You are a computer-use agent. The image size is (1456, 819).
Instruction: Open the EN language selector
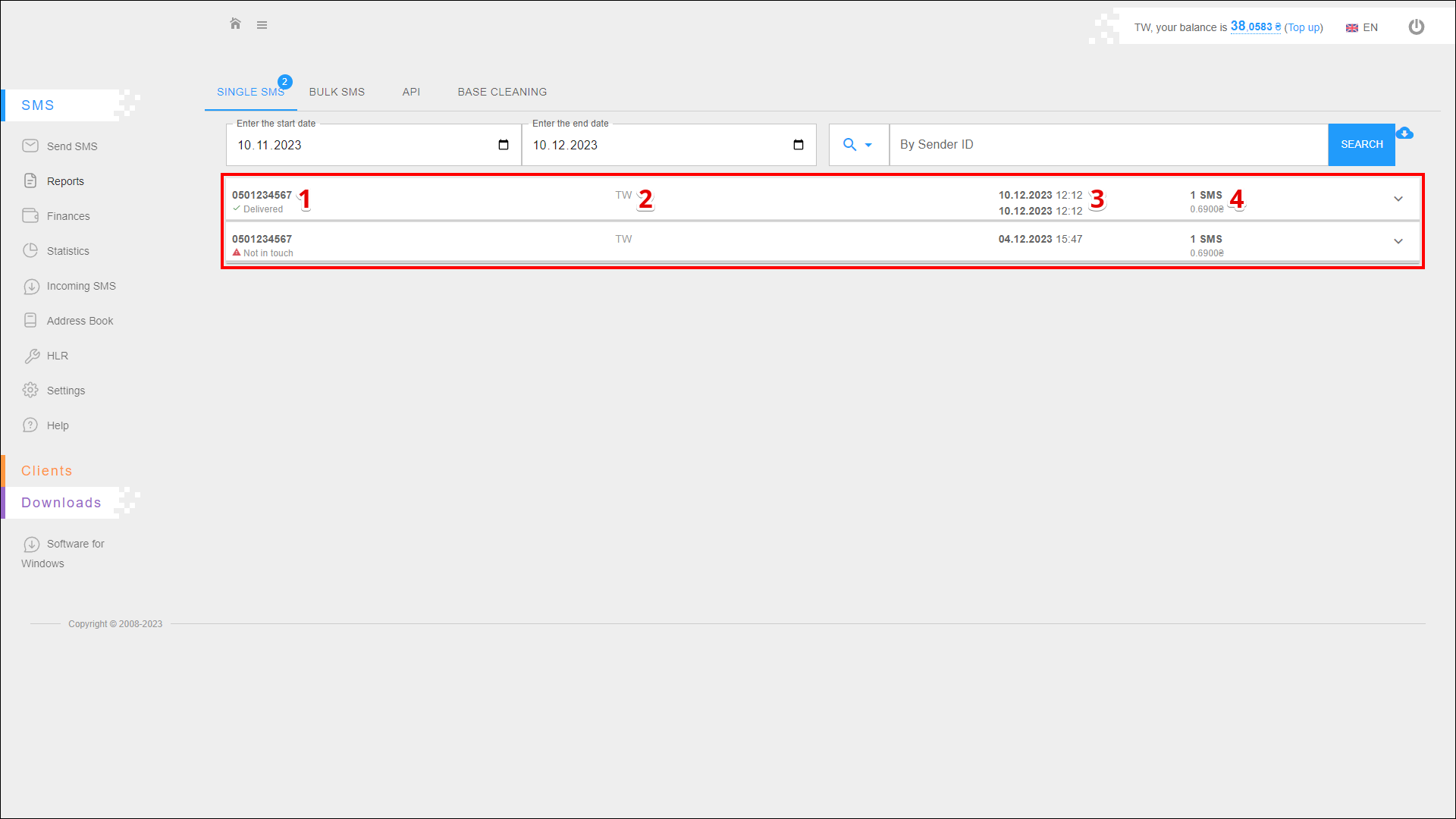coord(1362,28)
